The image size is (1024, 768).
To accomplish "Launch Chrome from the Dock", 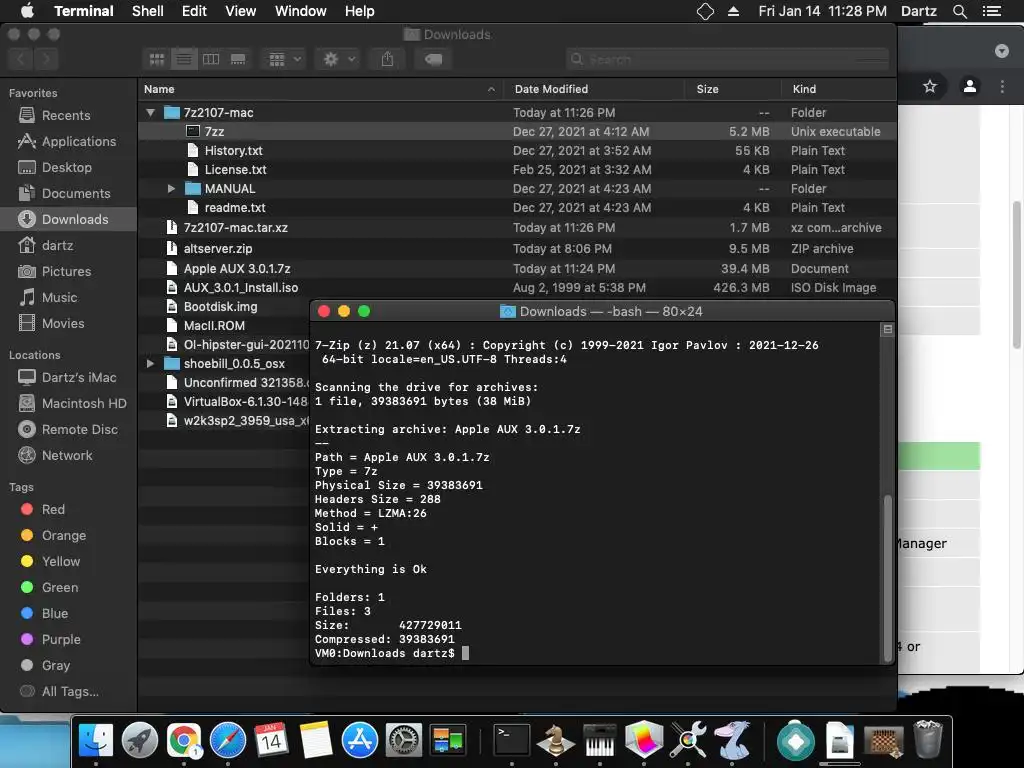I will (184, 741).
